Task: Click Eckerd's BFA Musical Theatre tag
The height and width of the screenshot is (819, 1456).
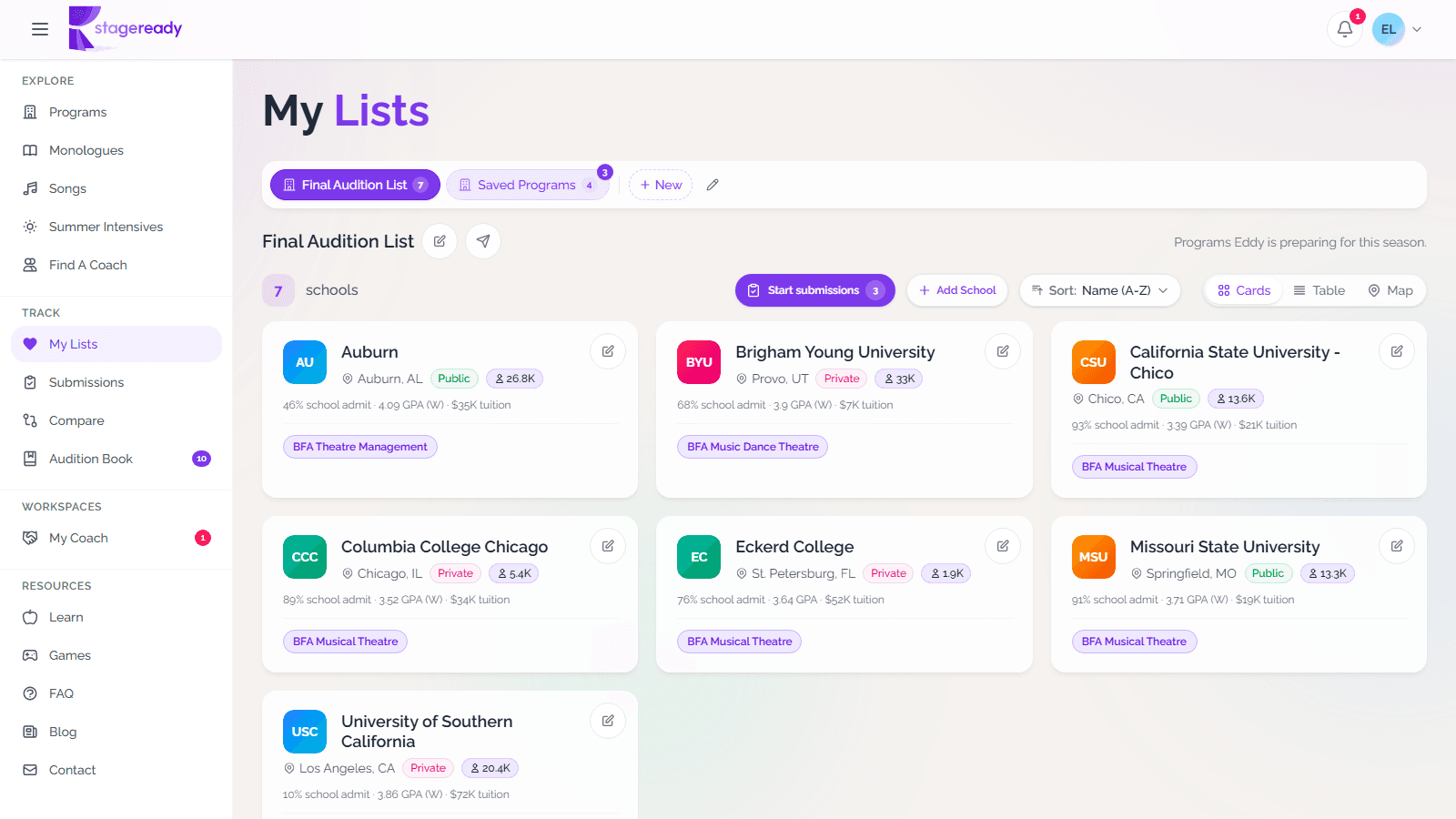Action: 739,642
